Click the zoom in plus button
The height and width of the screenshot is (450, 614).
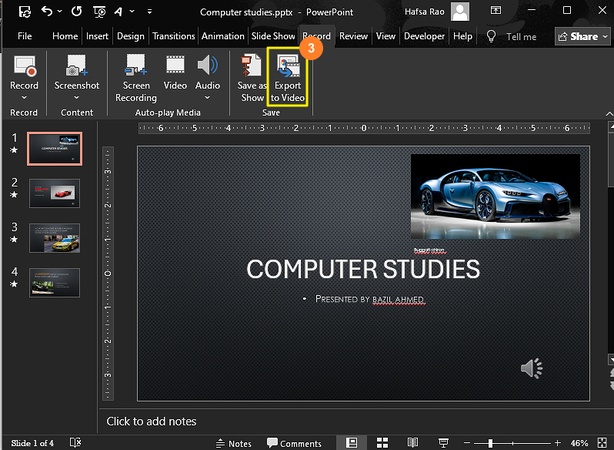pos(558,443)
